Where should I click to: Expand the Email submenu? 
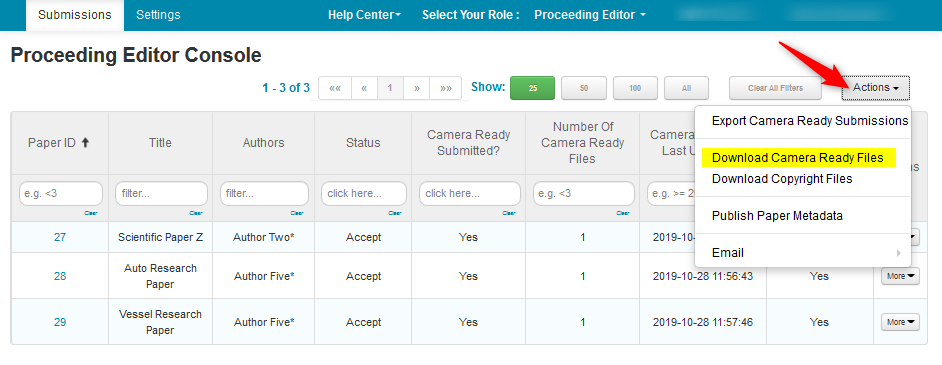click(803, 253)
